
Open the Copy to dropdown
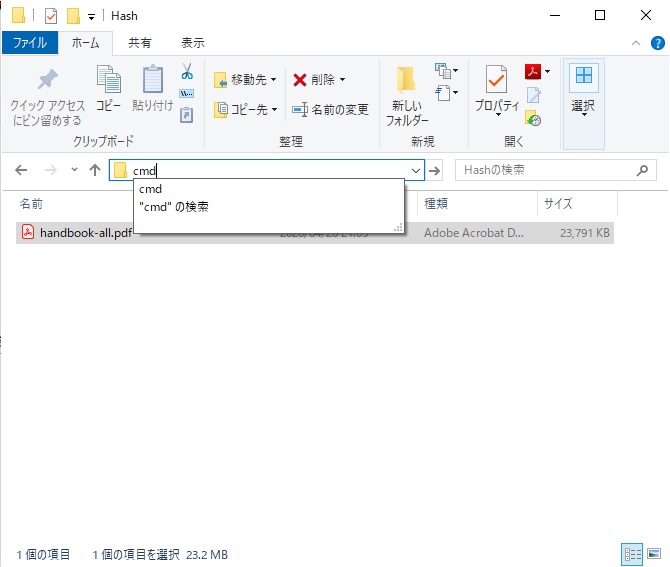click(x=245, y=110)
